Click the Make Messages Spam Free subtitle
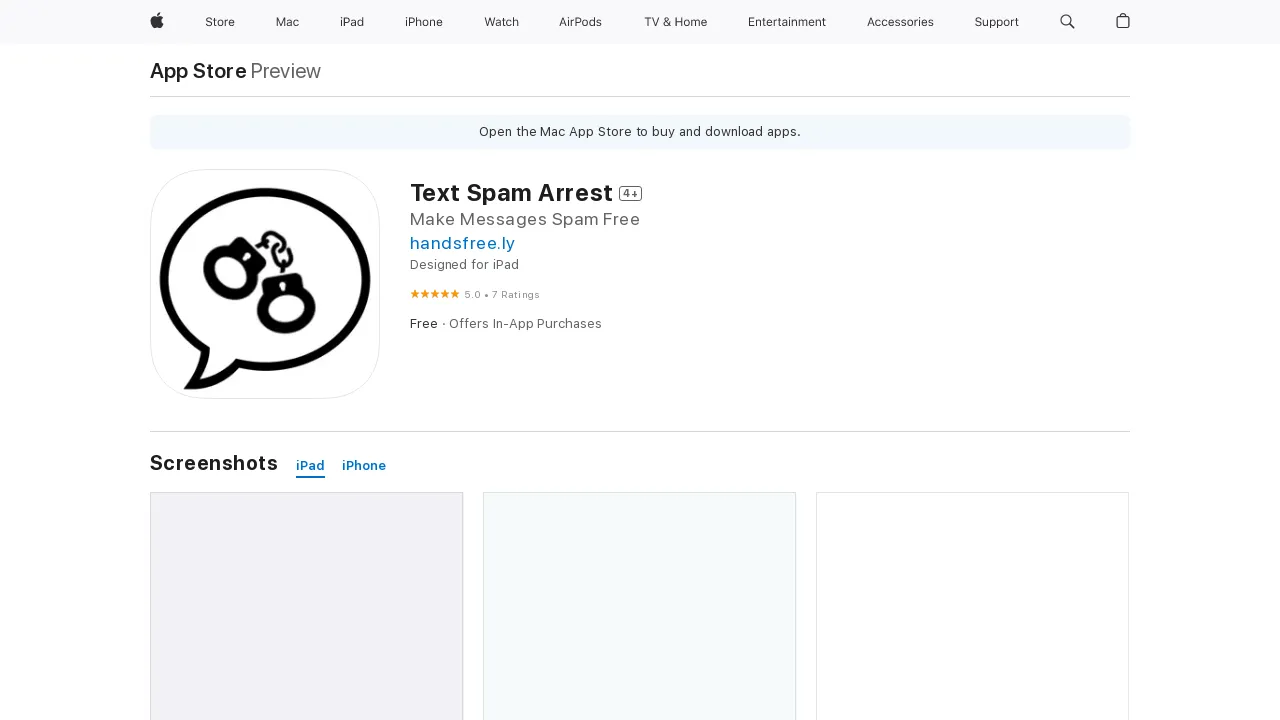 525,219
